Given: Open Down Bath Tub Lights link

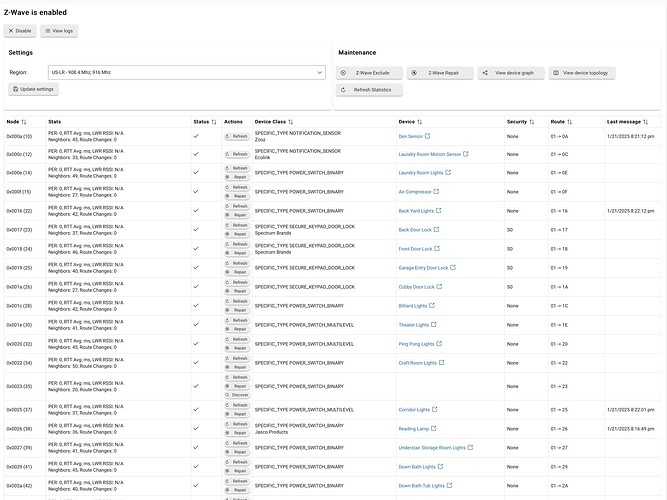Looking at the screenshot, I should [422, 486].
